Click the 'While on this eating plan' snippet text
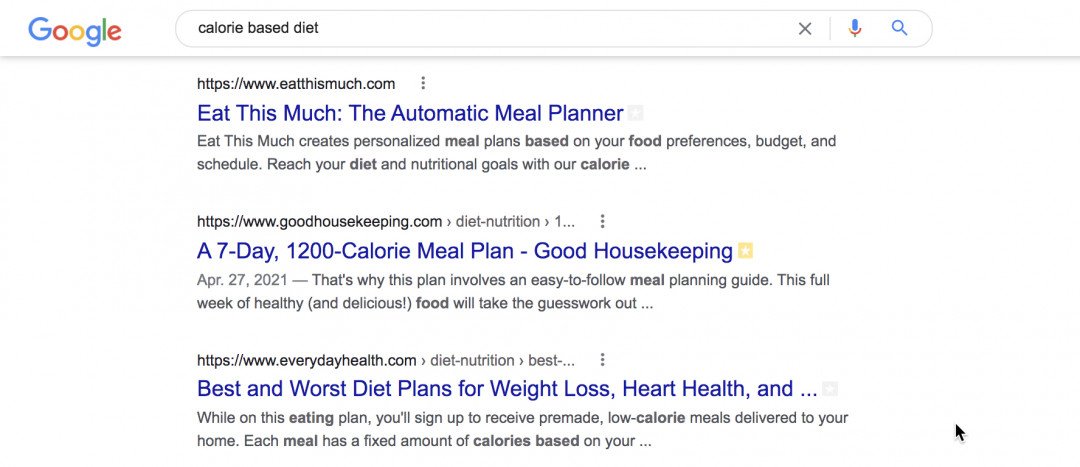The image size is (1080, 467). [523, 429]
